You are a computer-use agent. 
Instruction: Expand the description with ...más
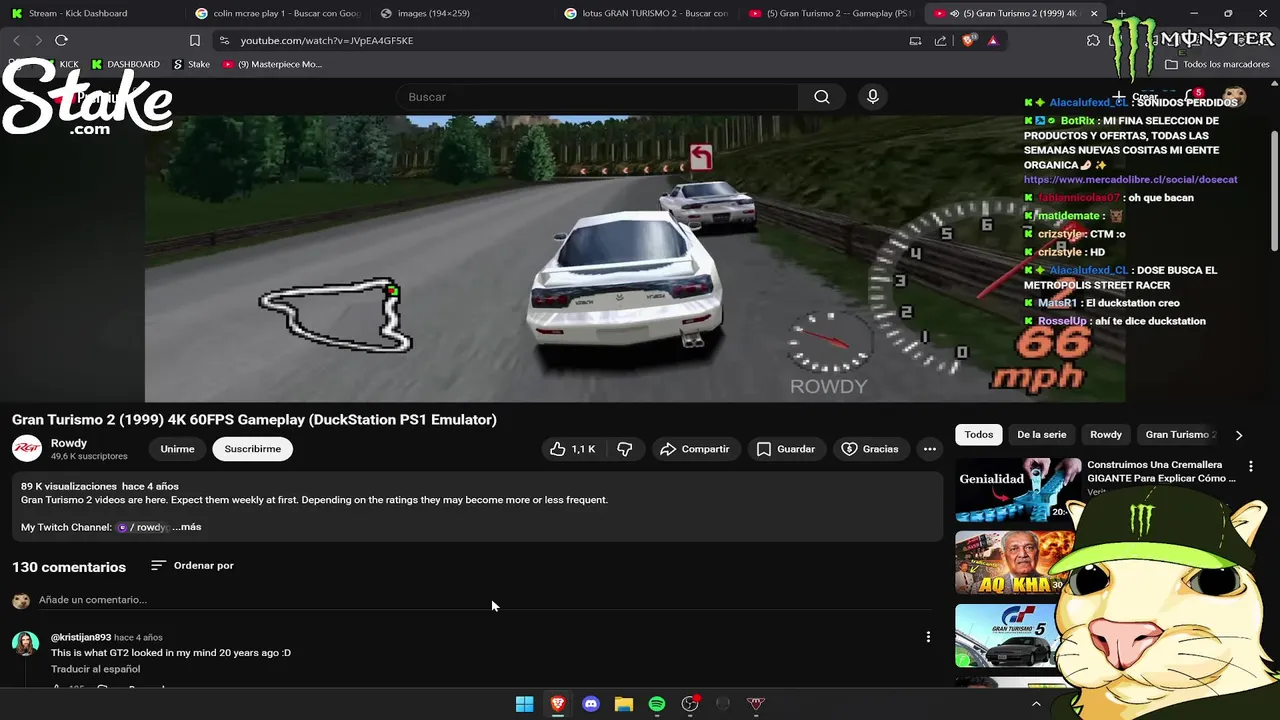click(186, 527)
